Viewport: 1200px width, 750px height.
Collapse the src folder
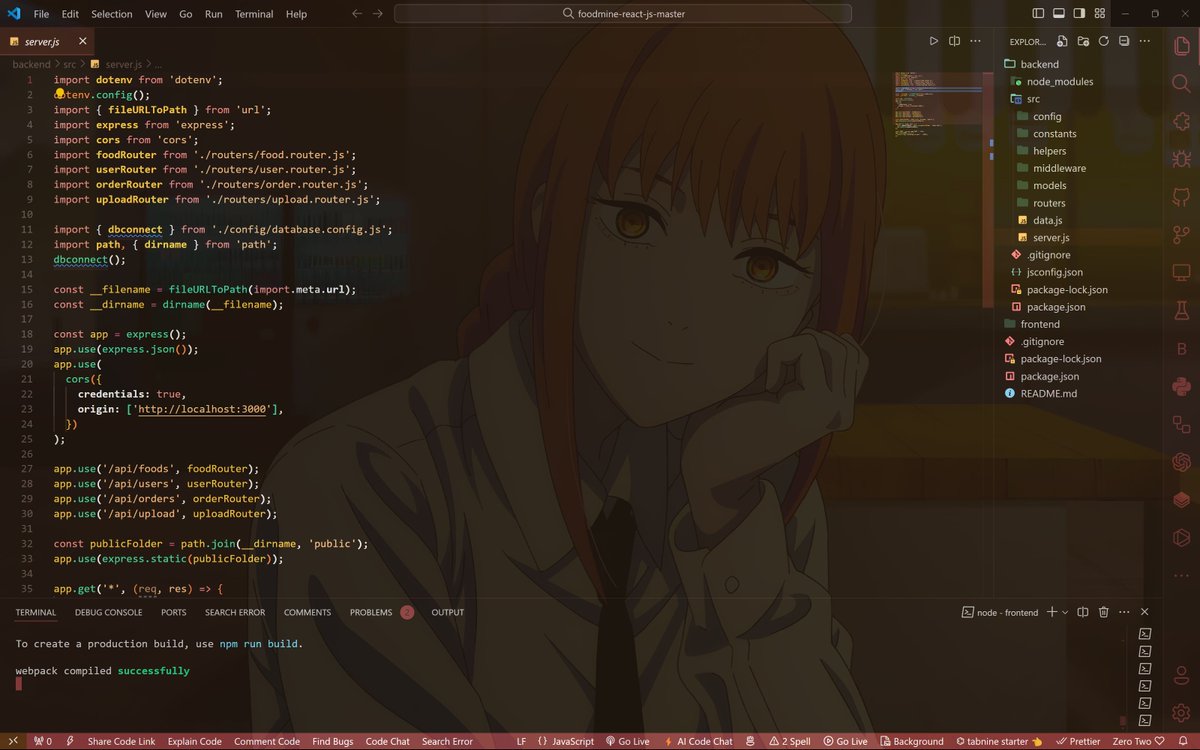[1033, 99]
